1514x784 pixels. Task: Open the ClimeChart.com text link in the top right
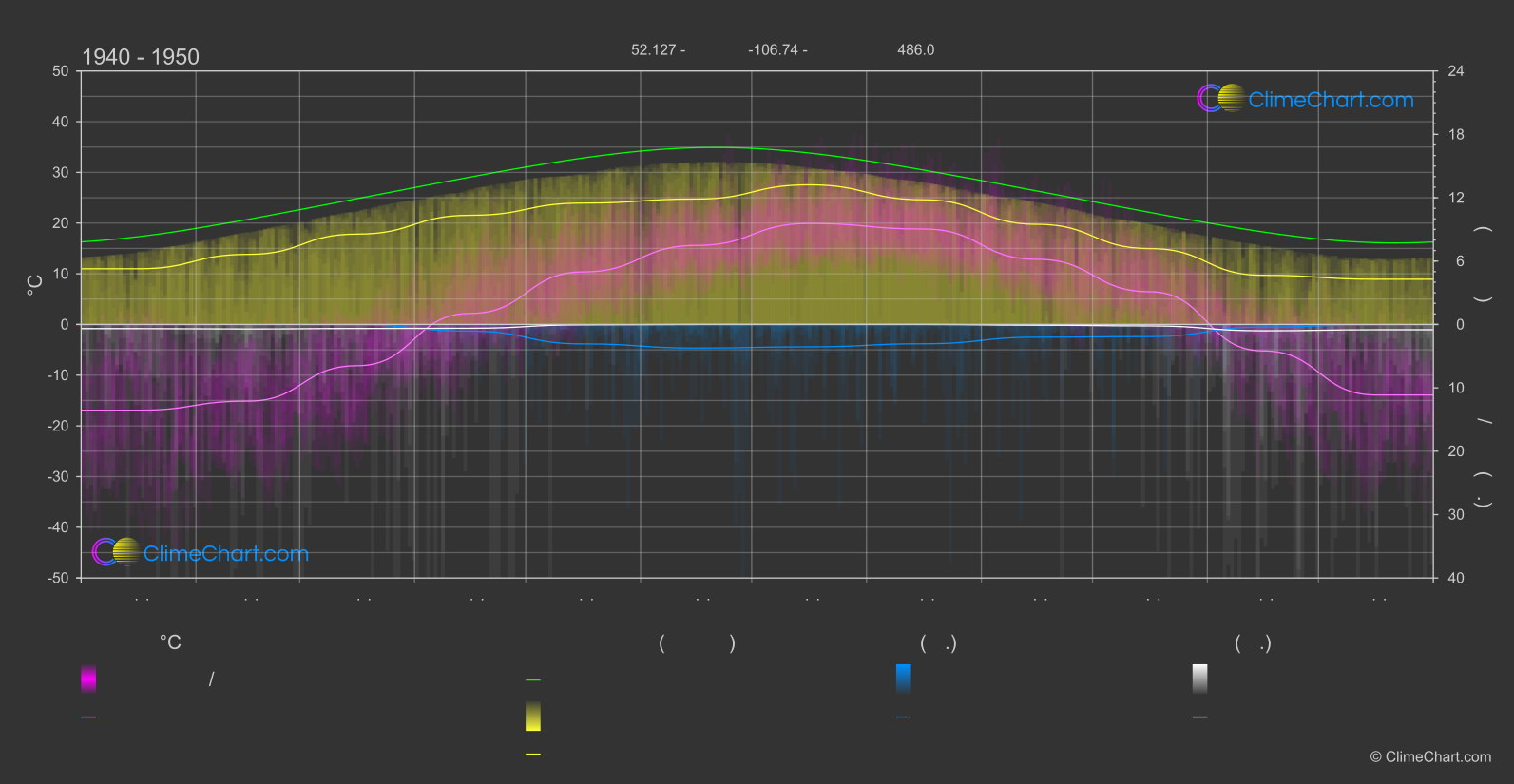(1331, 100)
